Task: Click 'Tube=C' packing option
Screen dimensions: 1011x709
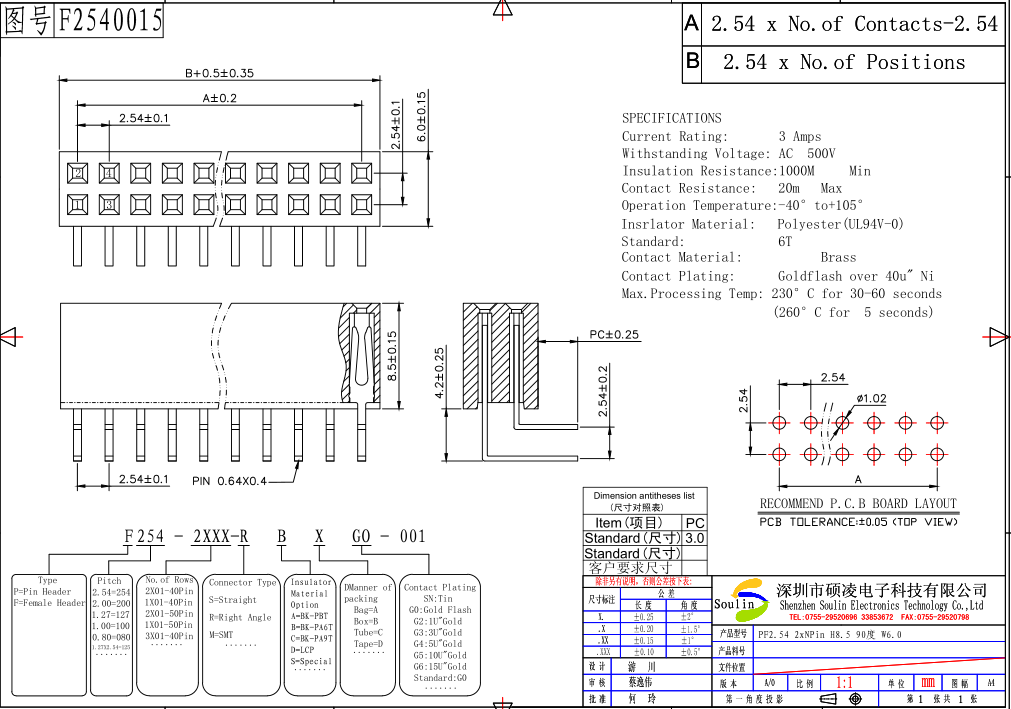Action: pyautogui.click(x=368, y=632)
